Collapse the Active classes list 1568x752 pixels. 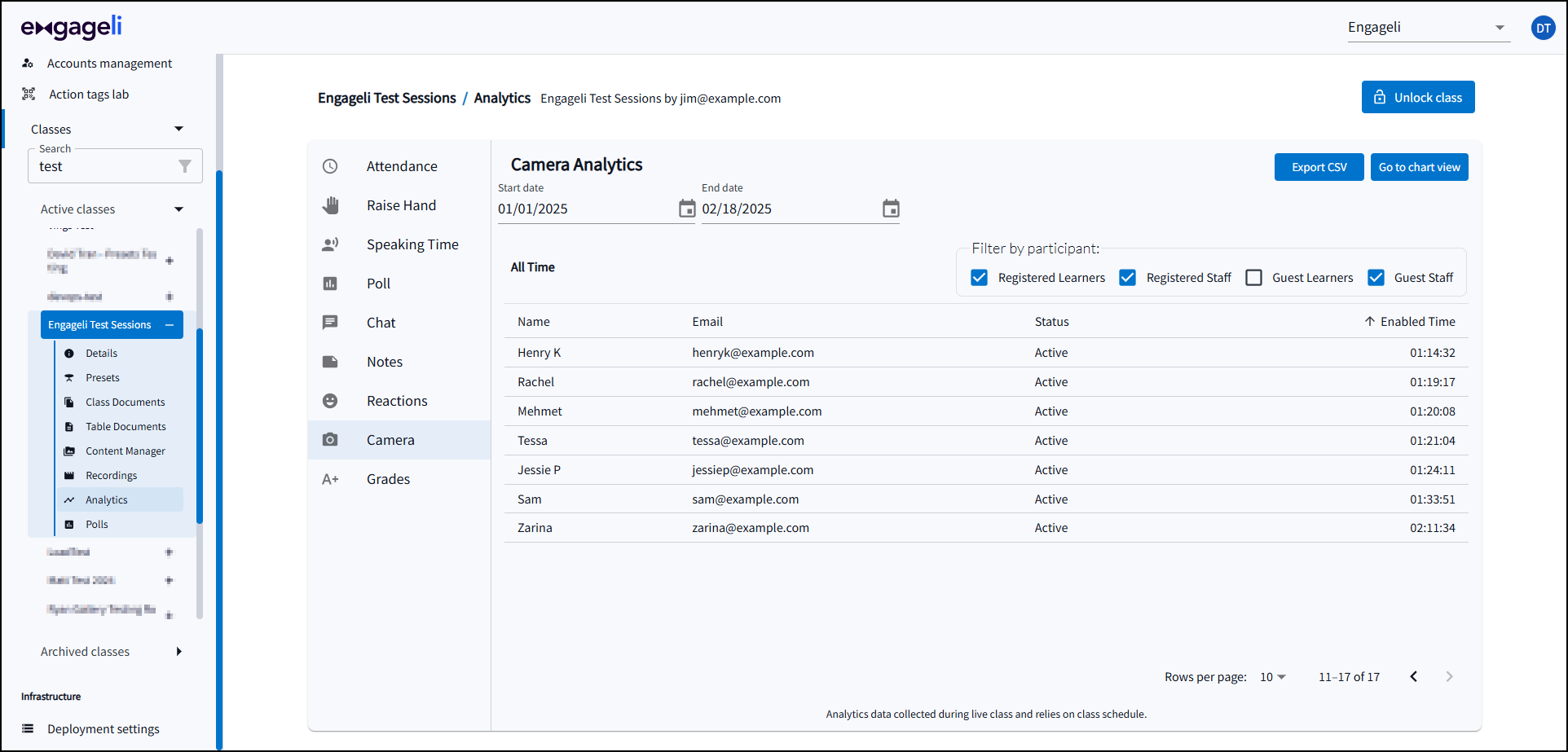point(179,209)
